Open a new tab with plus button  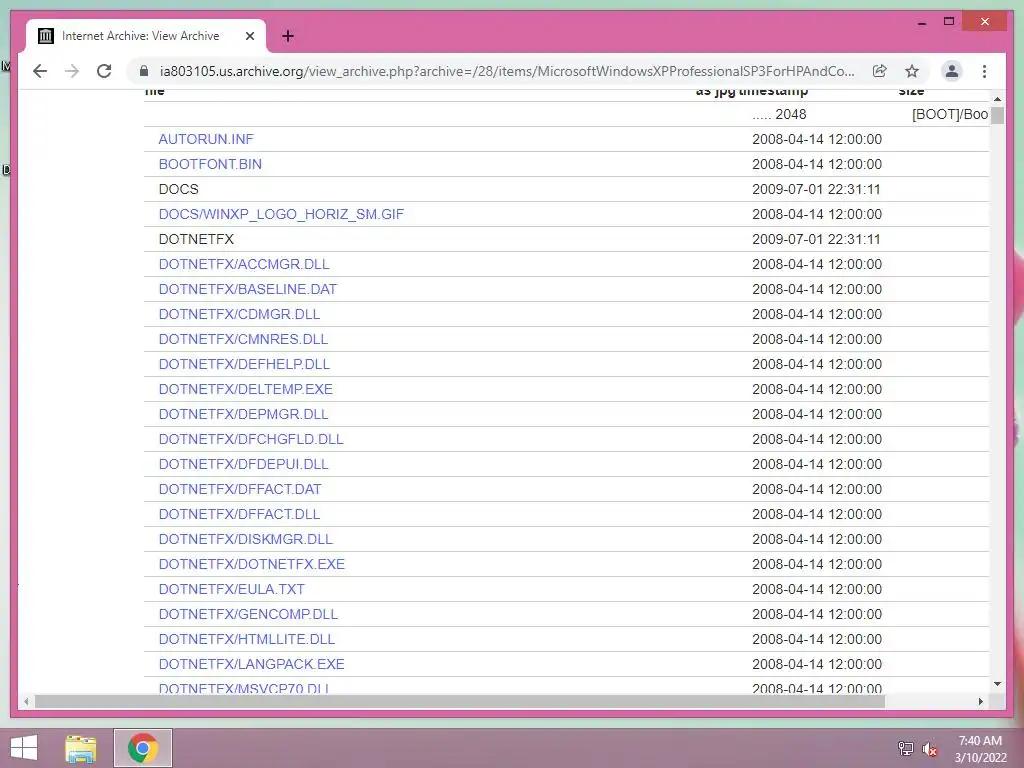click(287, 36)
